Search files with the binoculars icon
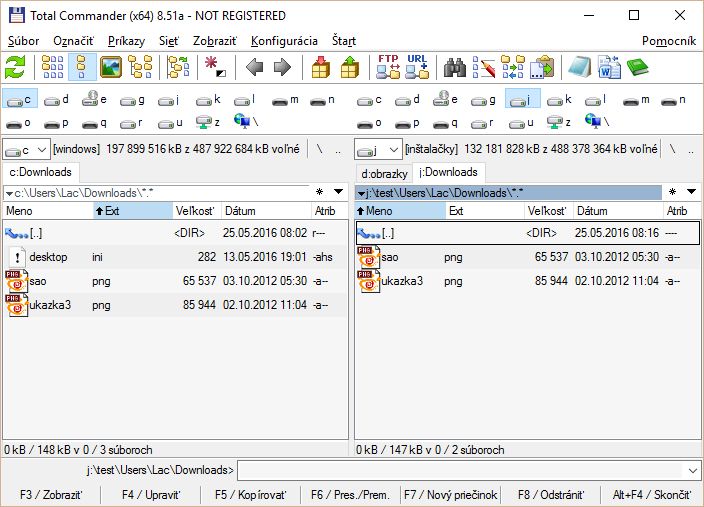The image size is (704, 507). point(455,67)
